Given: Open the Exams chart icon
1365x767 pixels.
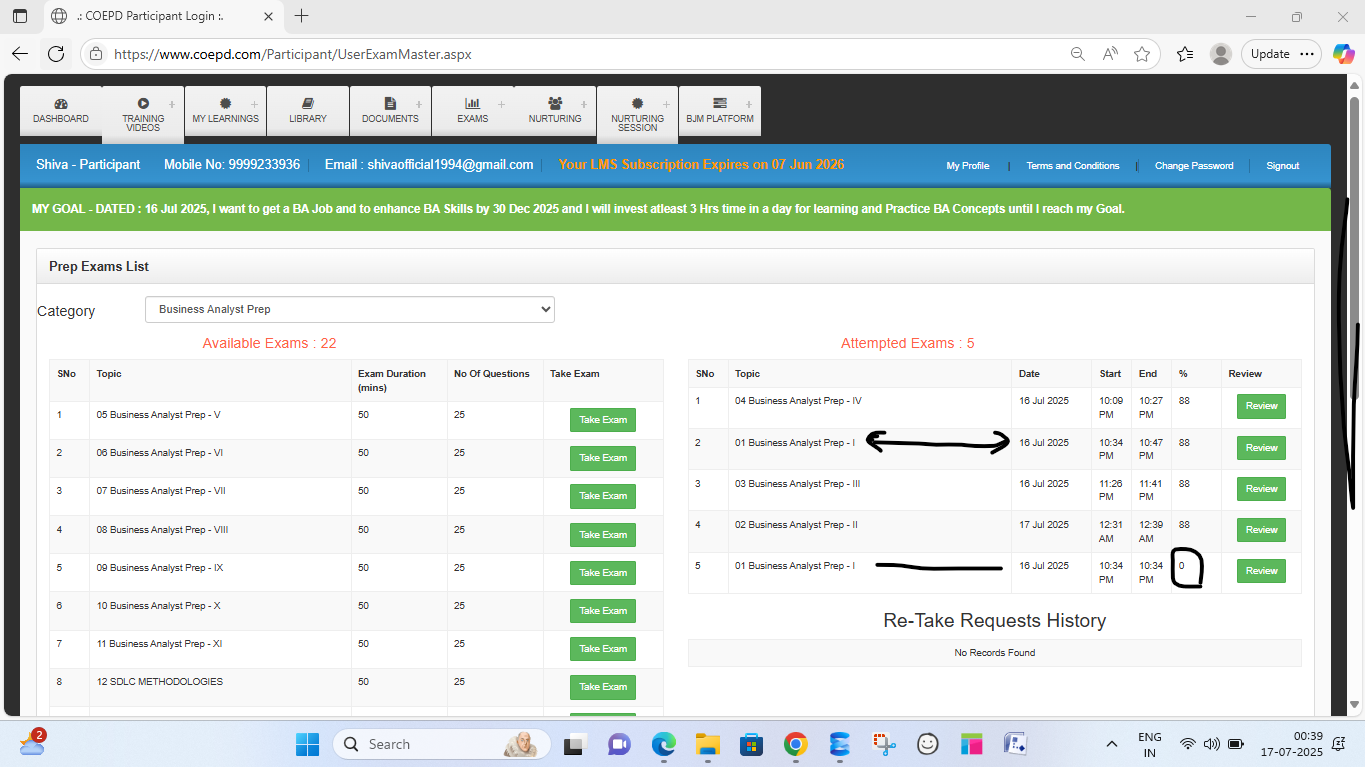Looking at the screenshot, I should [472, 103].
